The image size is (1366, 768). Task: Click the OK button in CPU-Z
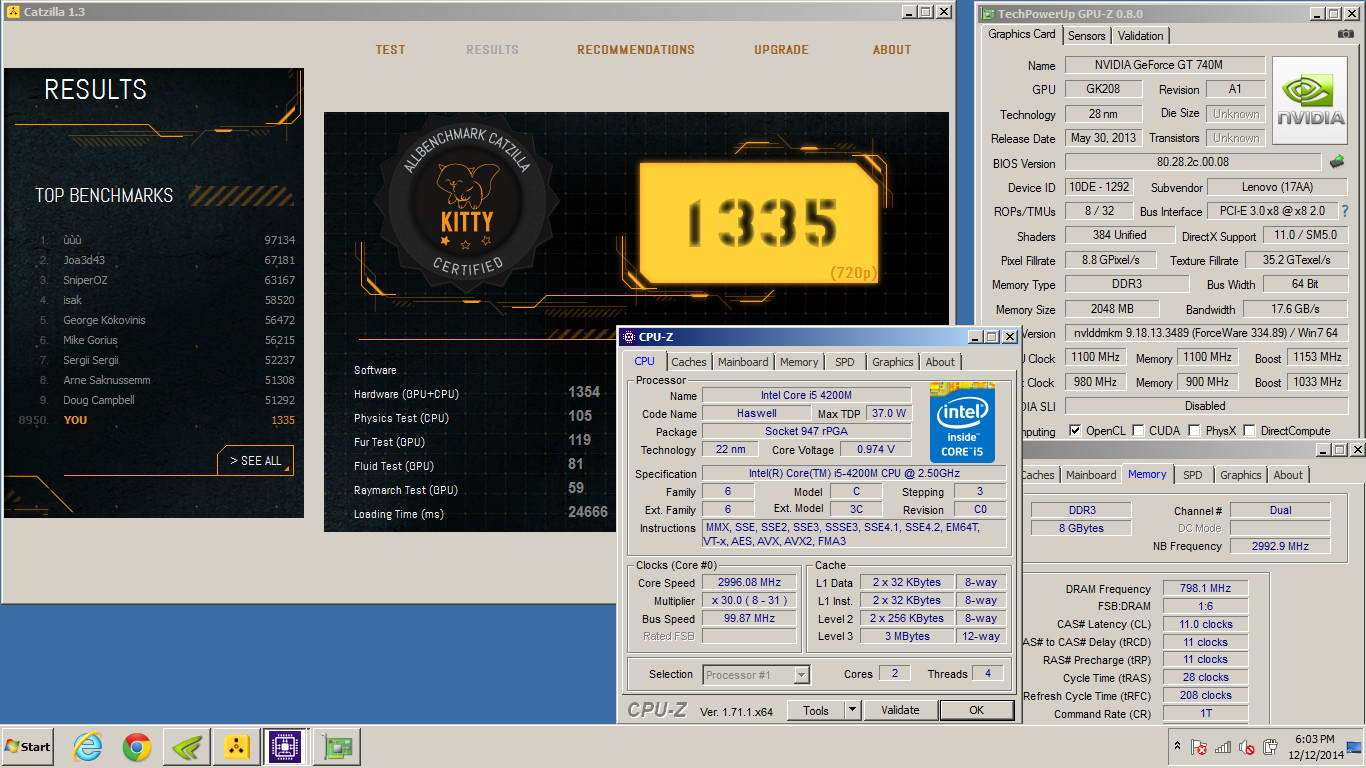[x=976, y=711]
